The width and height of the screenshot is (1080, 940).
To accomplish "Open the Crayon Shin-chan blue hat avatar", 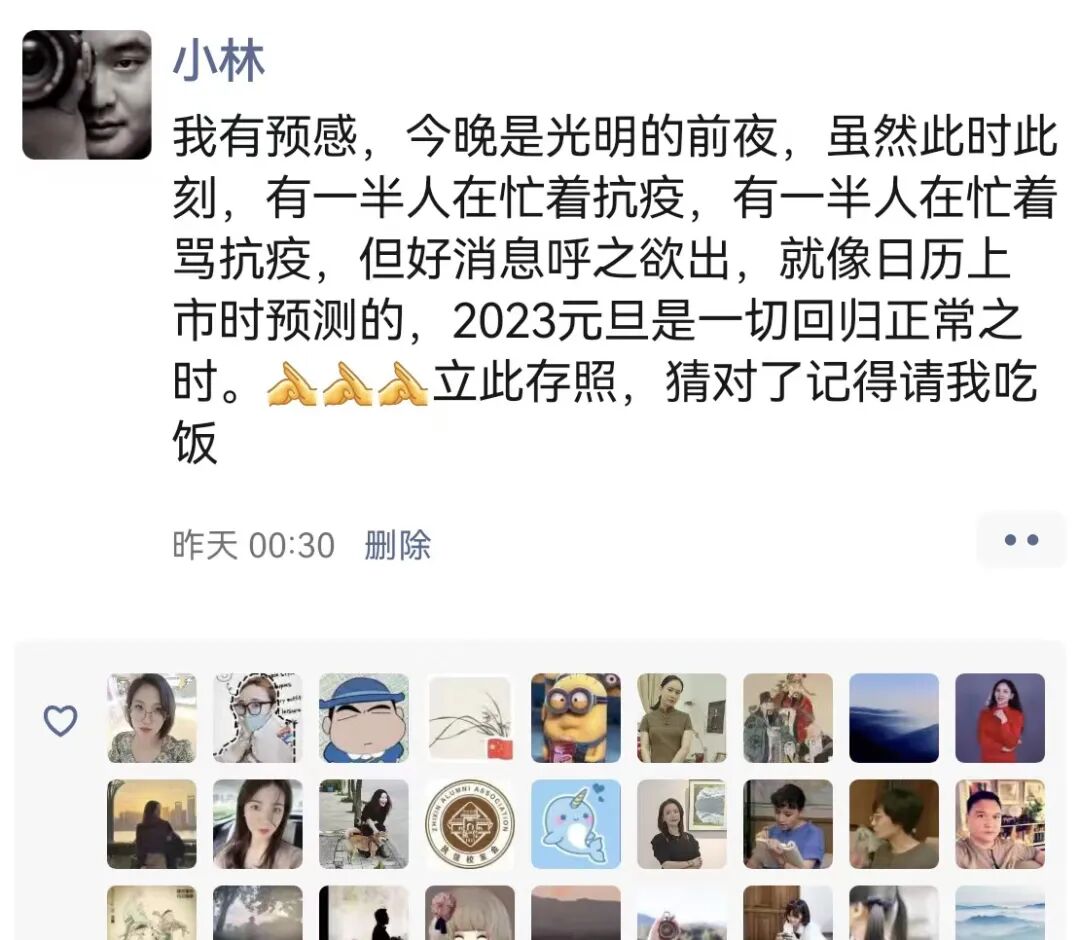I will click(x=364, y=718).
